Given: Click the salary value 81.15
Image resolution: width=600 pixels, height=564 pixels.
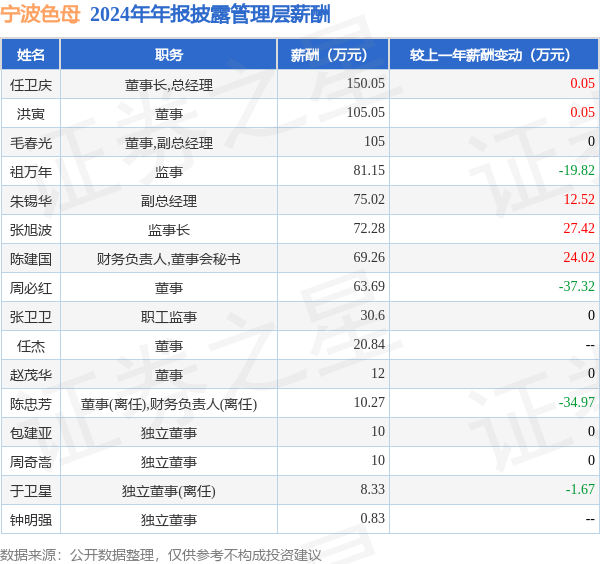Looking at the screenshot, I should coord(369,170).
